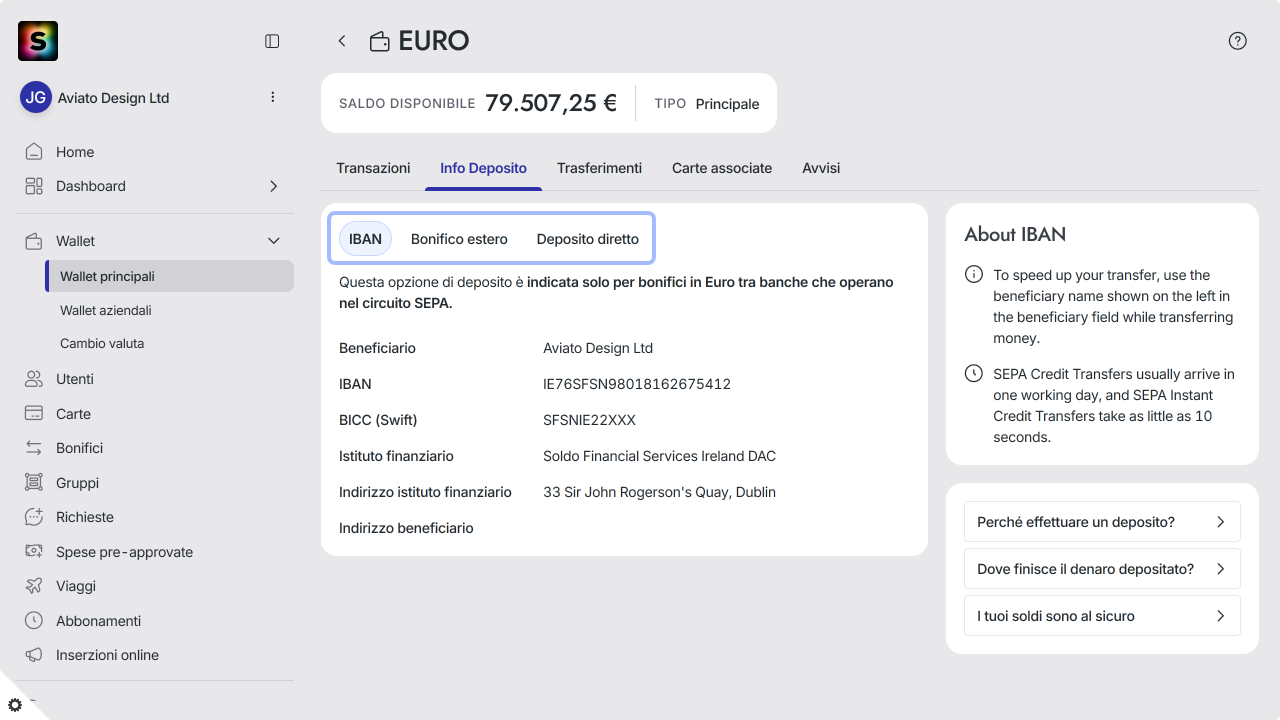Click the info icon in About IBAN
Viewport: 1280px width, 720px height.
point(973,274)
